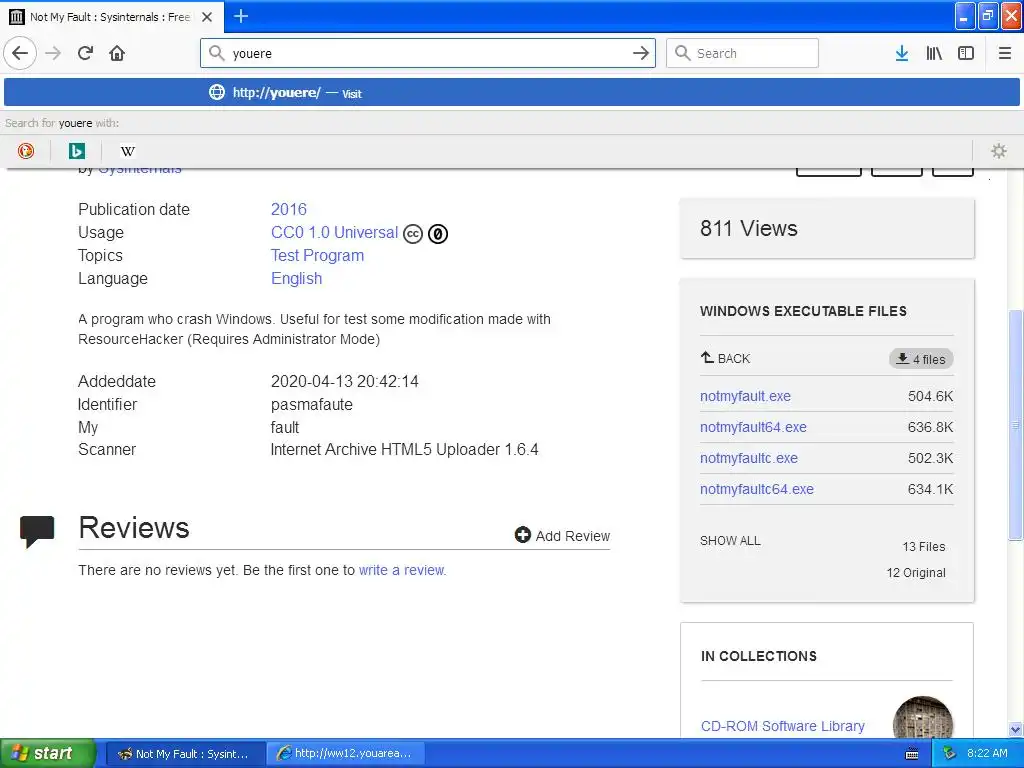Image resolution: width=1024 pixels, height=768 pixels.
Task: Click into the Search box
Action: [743, 53]
